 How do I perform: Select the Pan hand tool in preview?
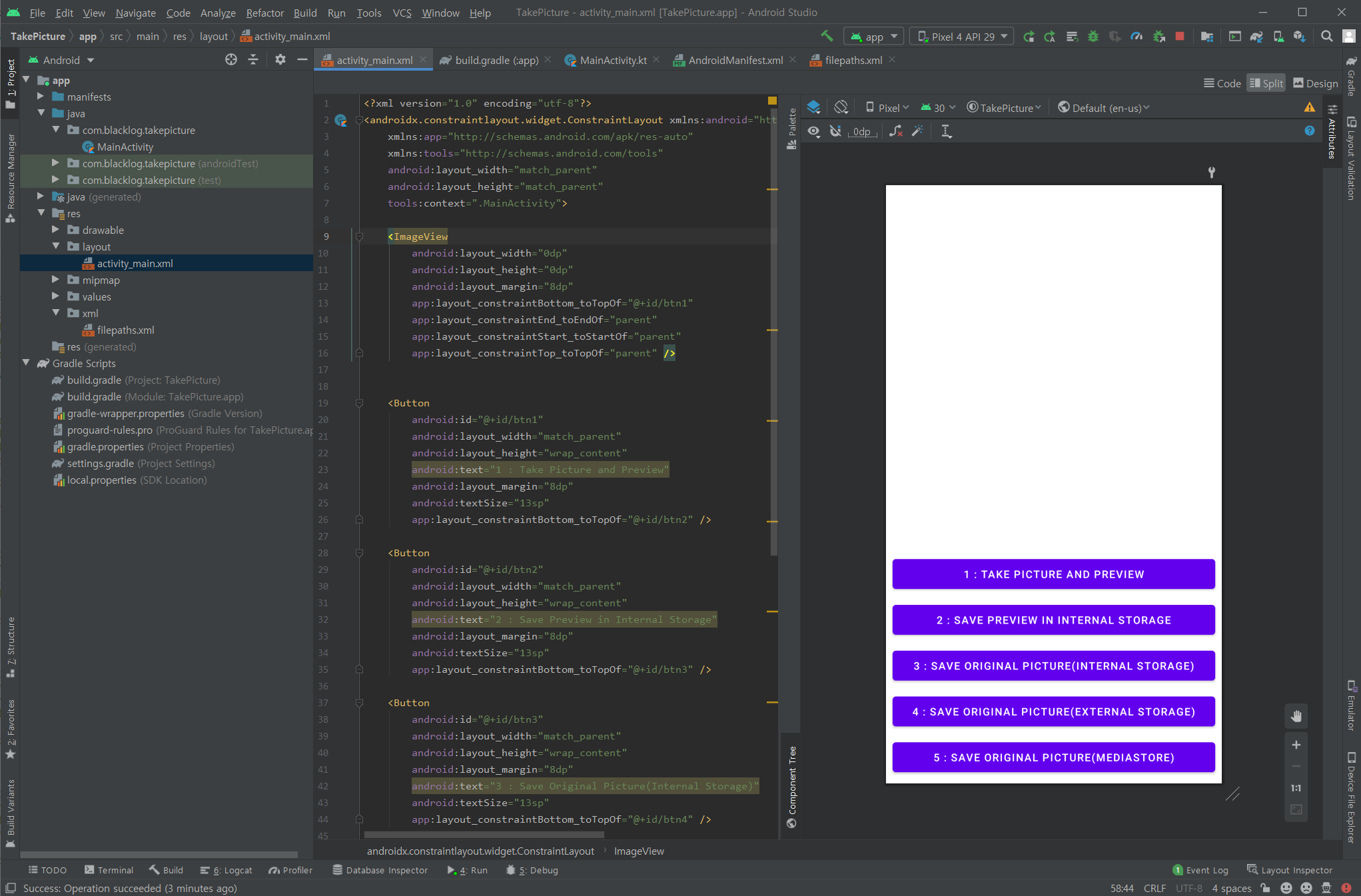[1296, 717]
